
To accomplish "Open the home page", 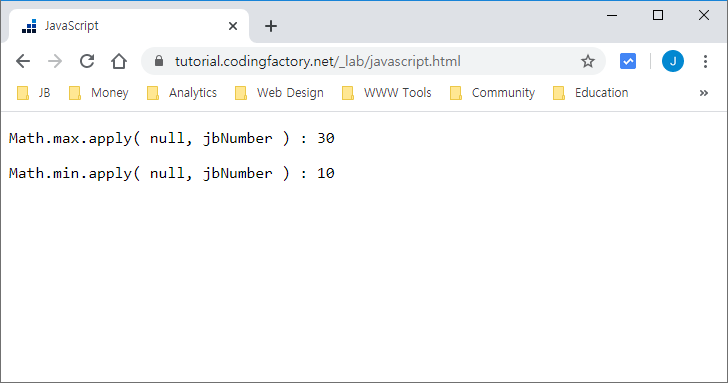I will [x=119, y=61].
